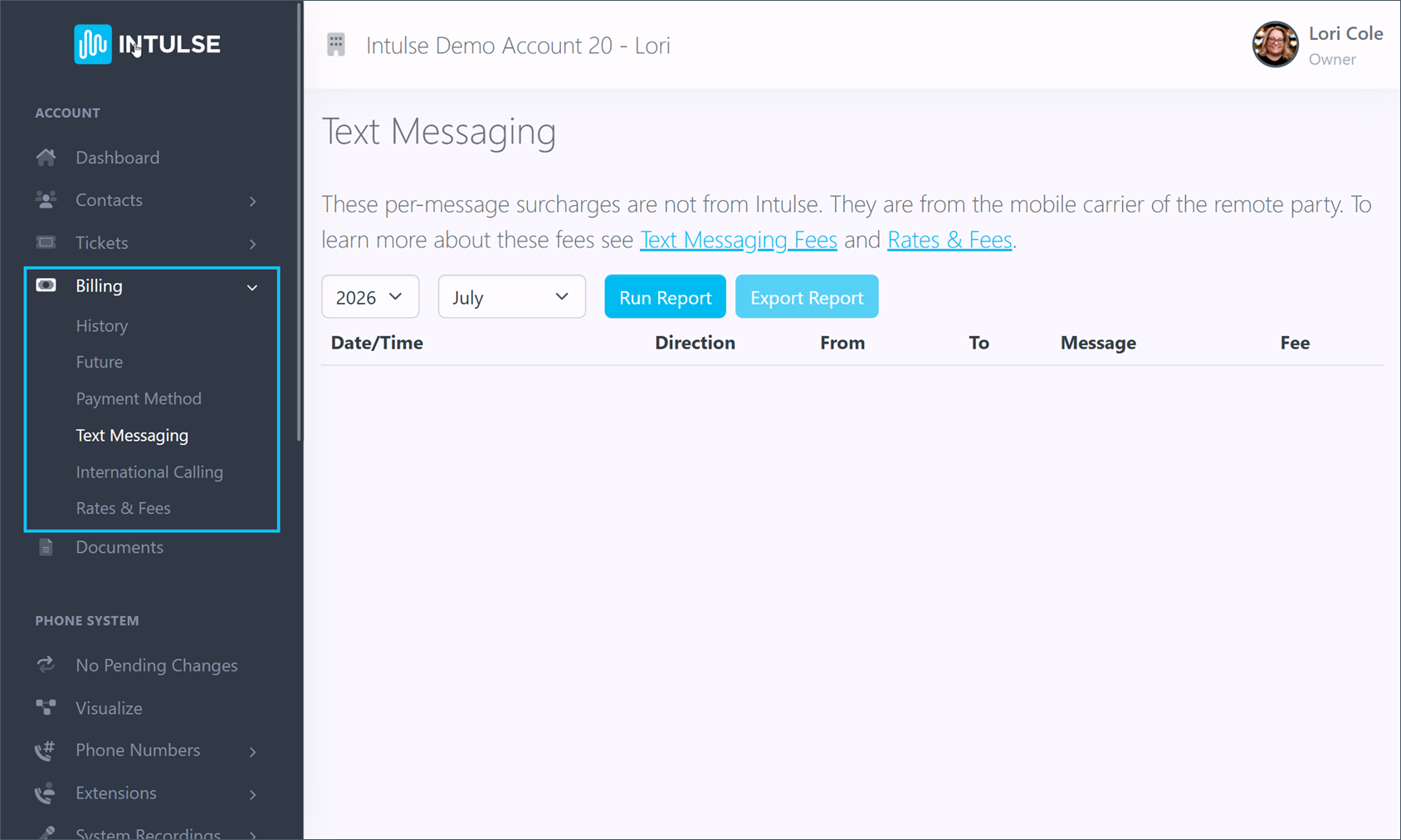
Task: Open International Calling page
Action: click(x=149, y=471)
